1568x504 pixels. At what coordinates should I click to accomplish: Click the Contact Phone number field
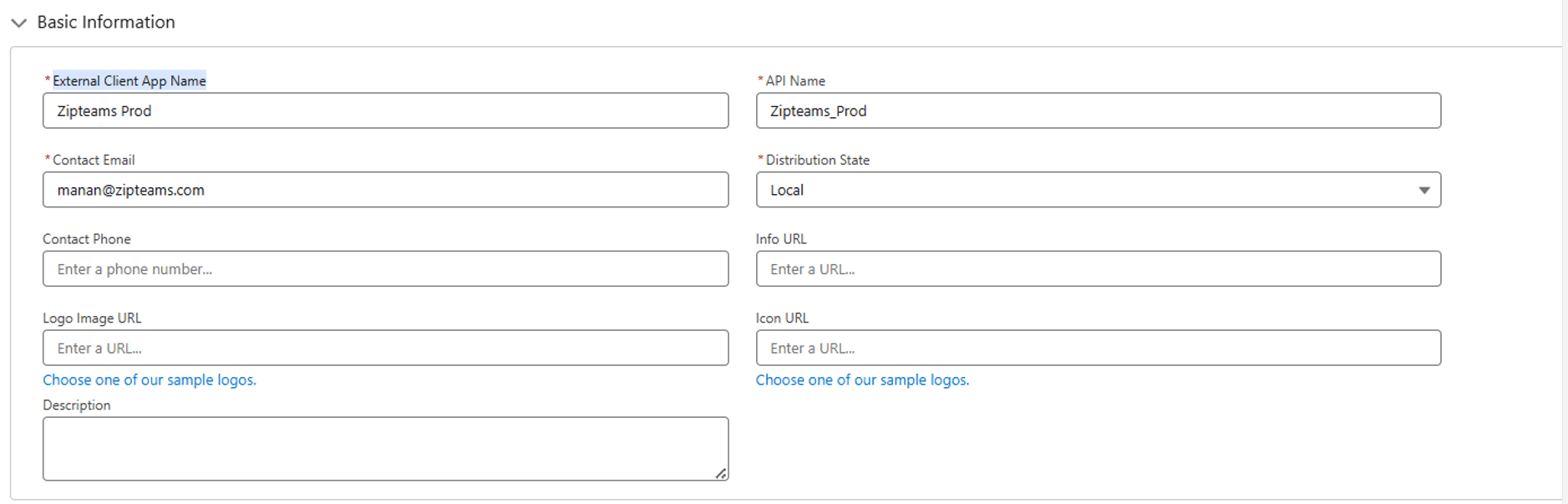click(x=385, y=269)
